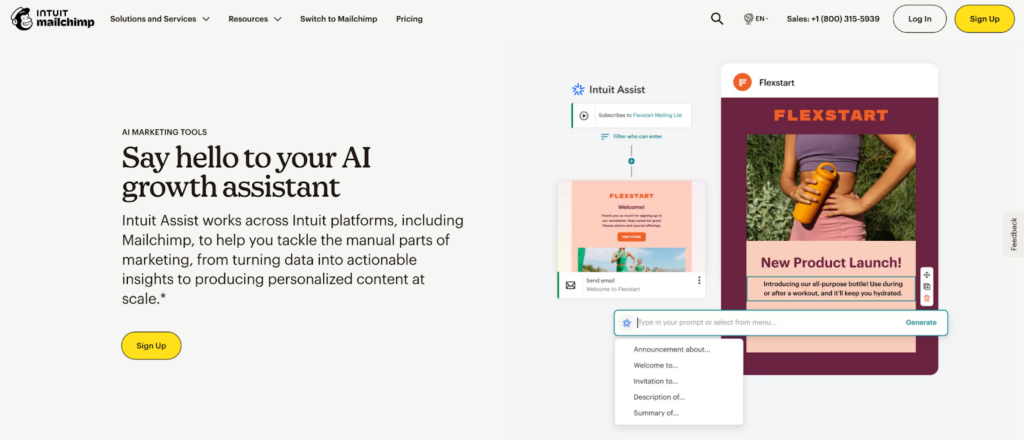Click the Flexstart welcome email thumbnail
This screenshot has width=1024, height=440.
[x=631, y=226]
